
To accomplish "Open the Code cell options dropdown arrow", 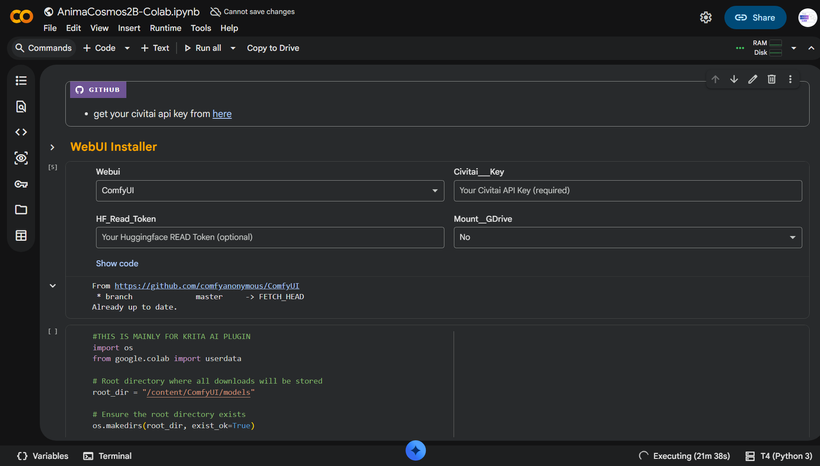I will (x=127, y=48).
